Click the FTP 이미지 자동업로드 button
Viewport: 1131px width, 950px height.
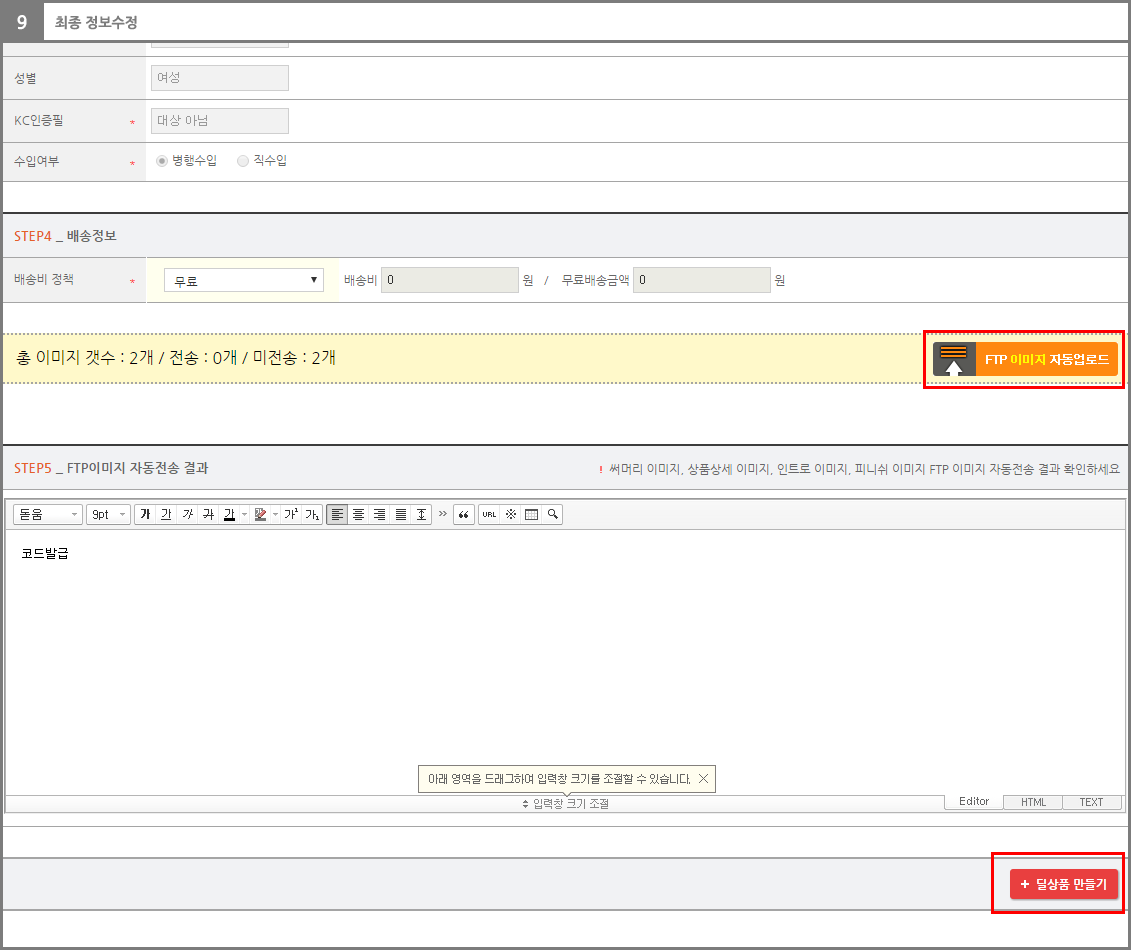[1025, 359]
